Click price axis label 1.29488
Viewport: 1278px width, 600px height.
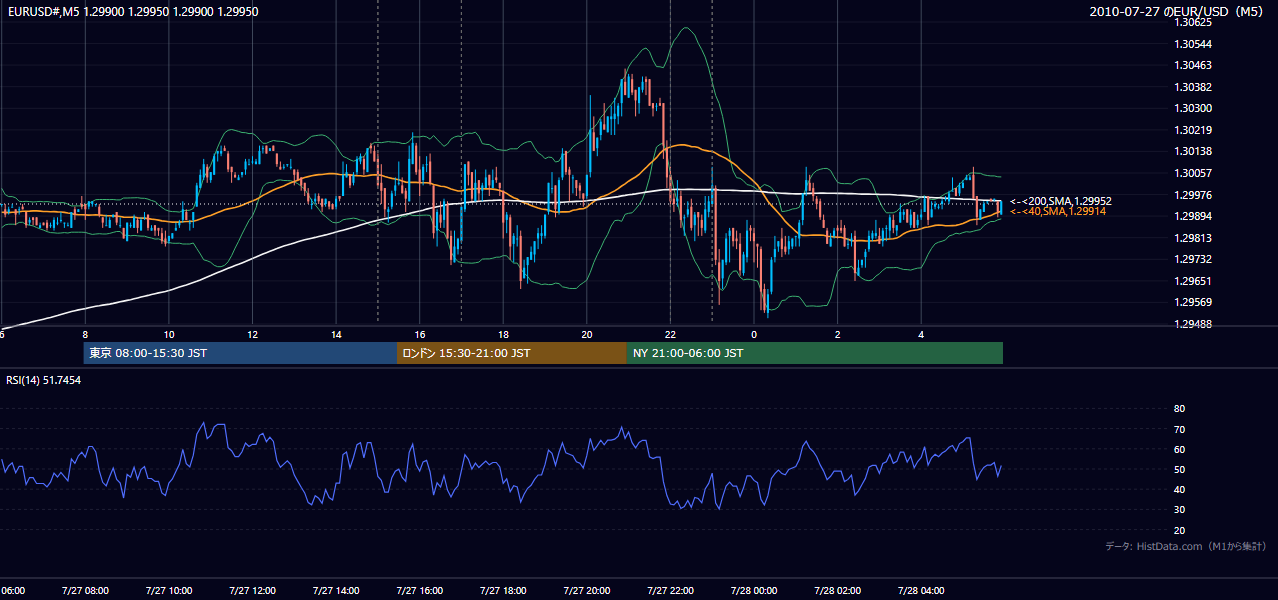[1193, 324]
